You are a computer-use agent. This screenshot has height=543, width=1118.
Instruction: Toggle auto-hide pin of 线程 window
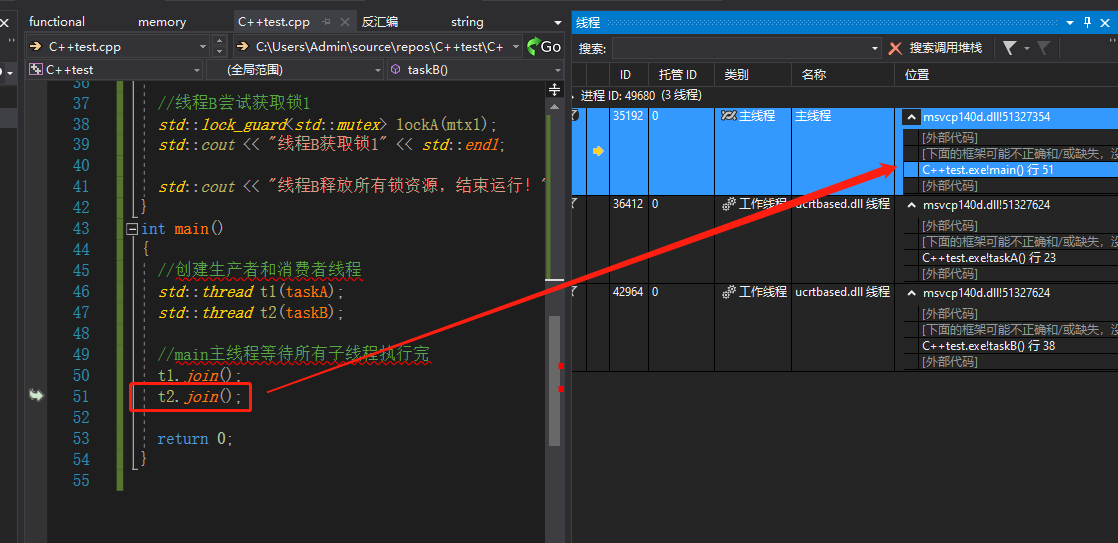[x=1087, y=22]
